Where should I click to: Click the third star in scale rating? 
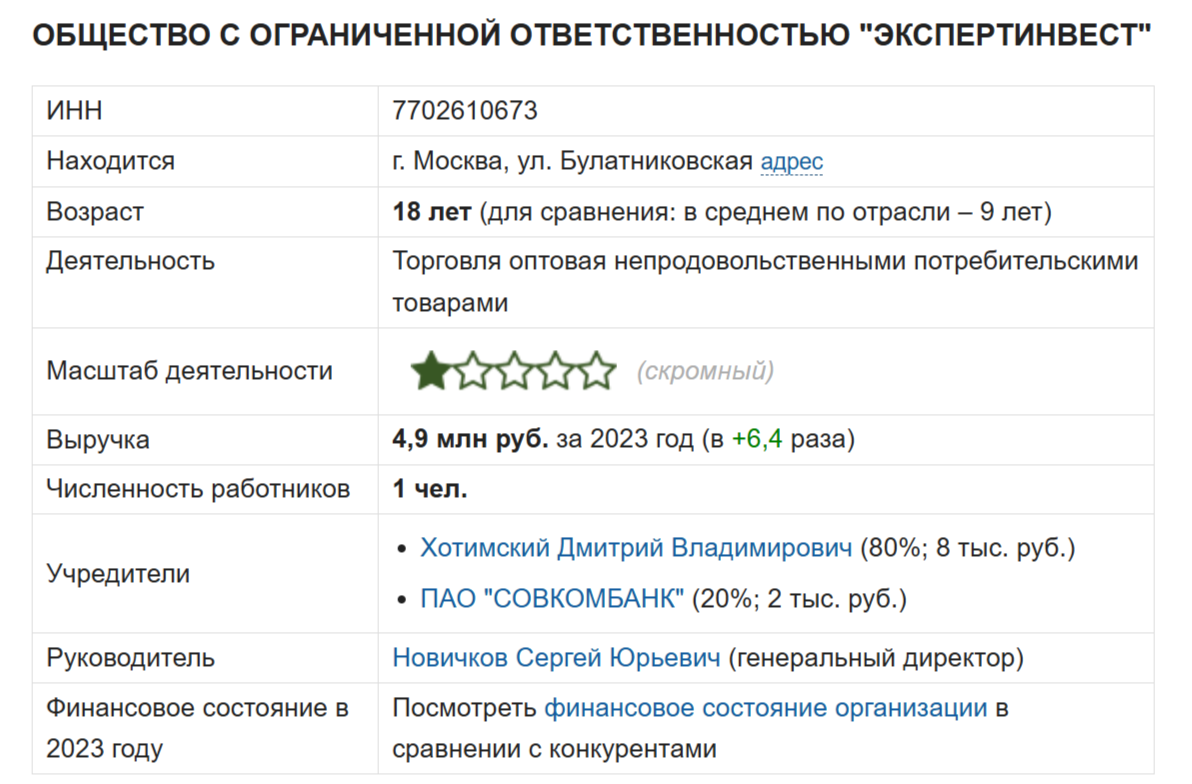(514, 371)
